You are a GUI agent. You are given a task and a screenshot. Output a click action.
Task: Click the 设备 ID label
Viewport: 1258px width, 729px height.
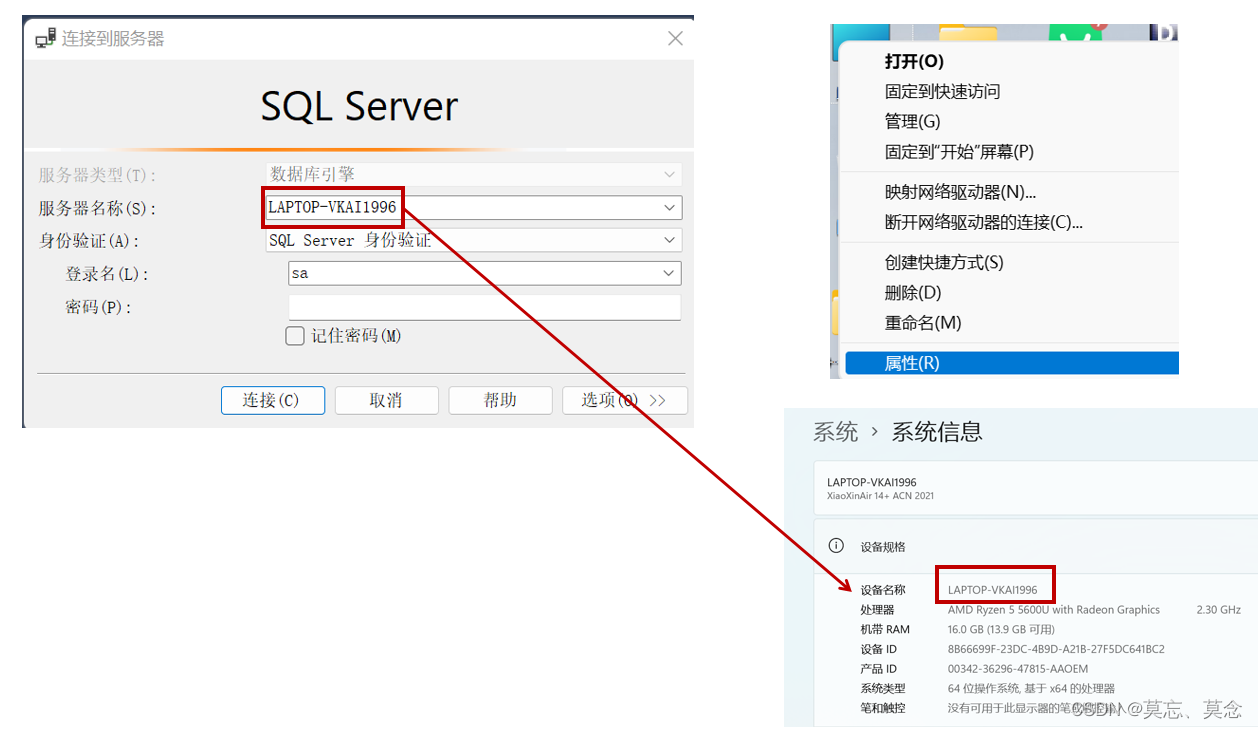(879, 649)
